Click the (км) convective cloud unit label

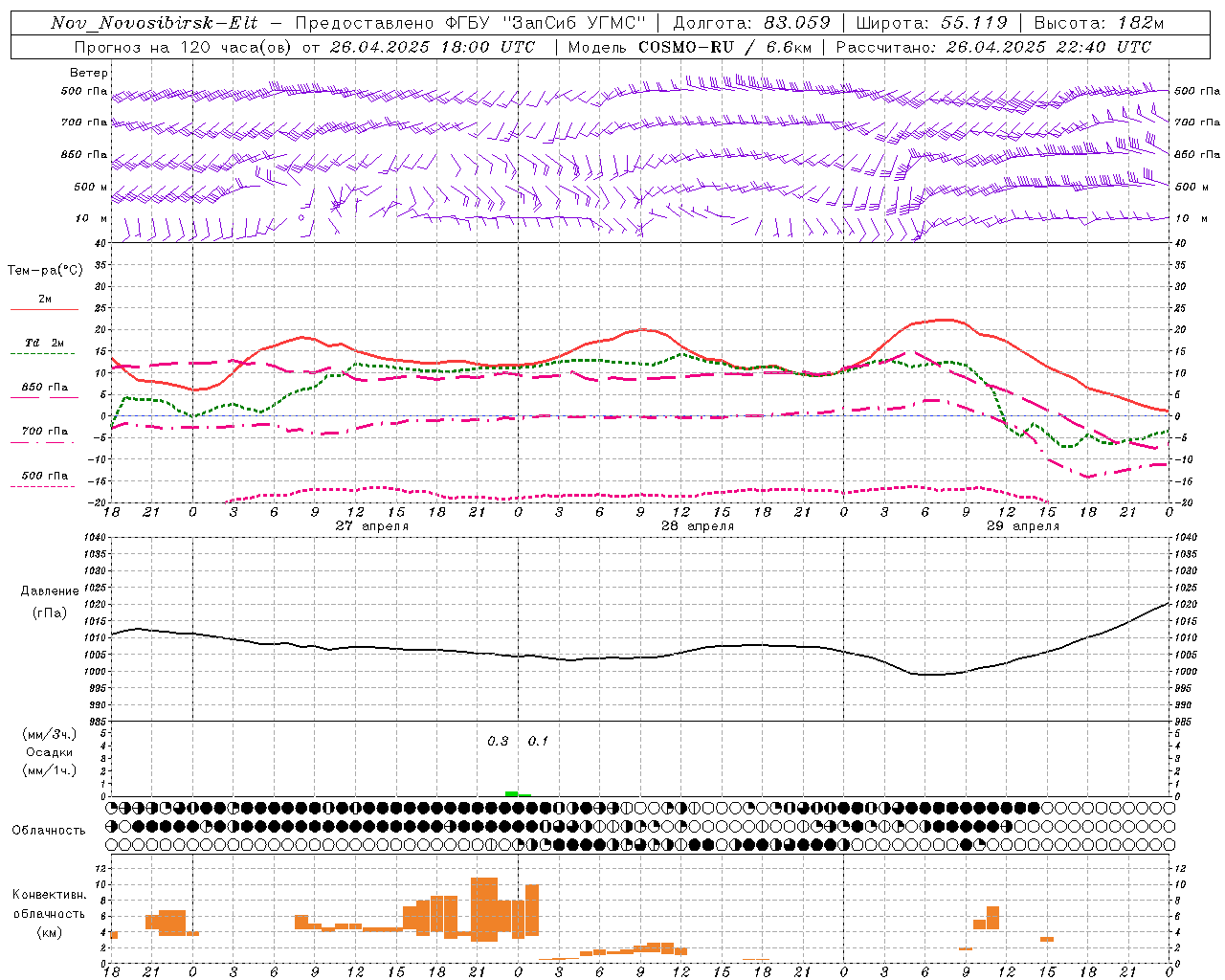(50, 932)
